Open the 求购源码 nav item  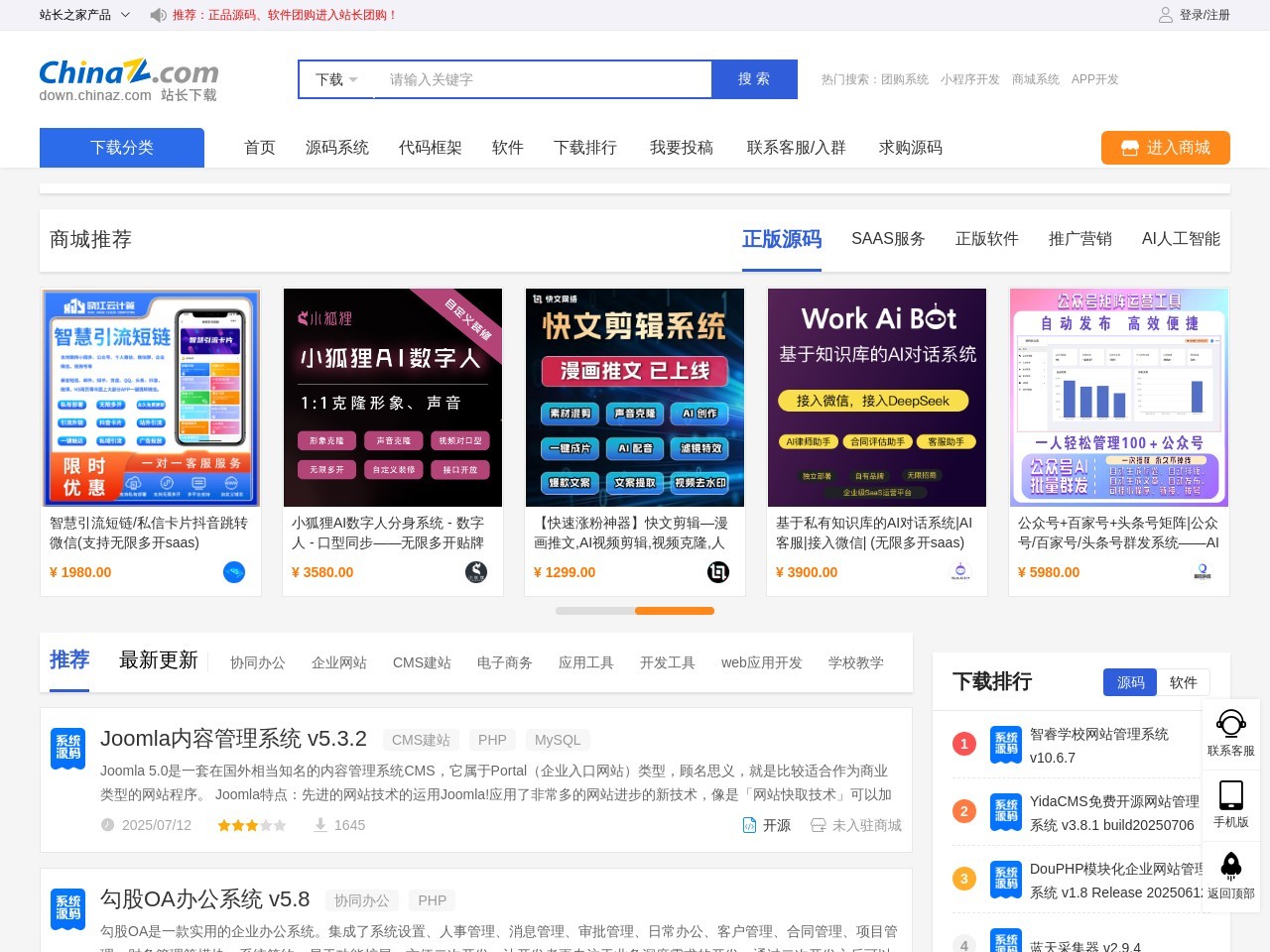point(911,148)
